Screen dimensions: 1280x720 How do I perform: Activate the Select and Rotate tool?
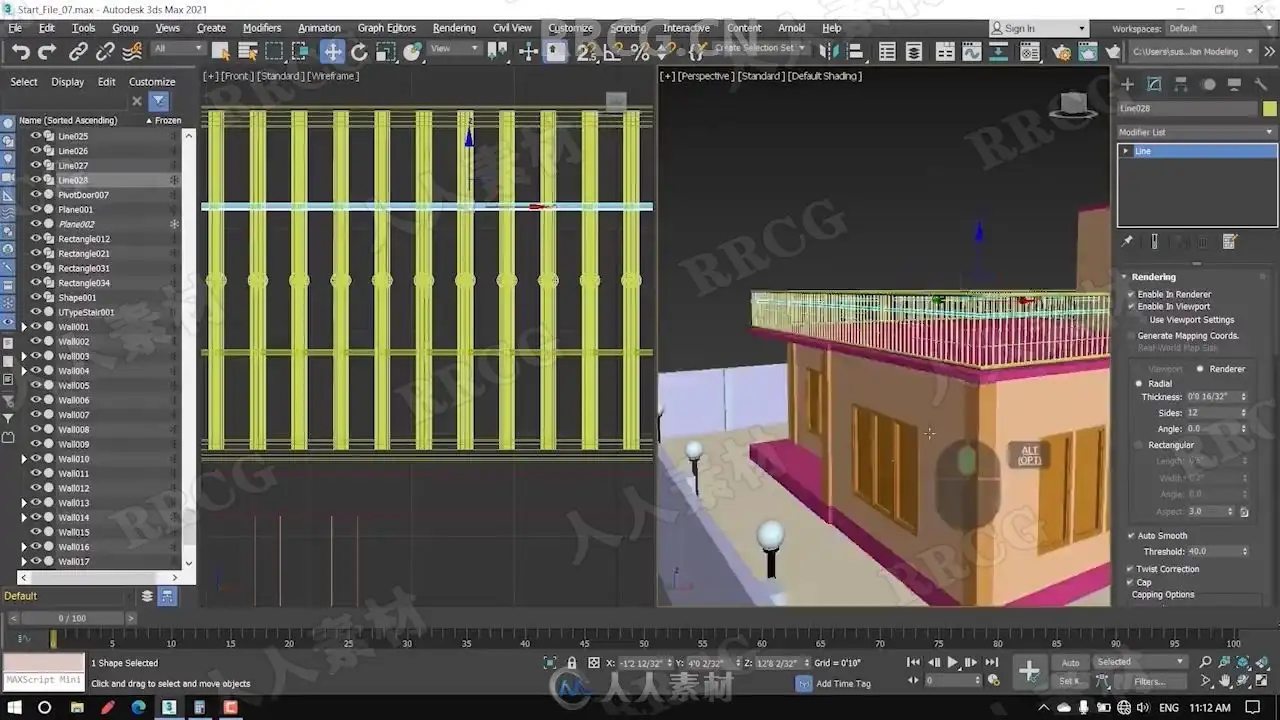pyautogui.click(x=359, y=52)
